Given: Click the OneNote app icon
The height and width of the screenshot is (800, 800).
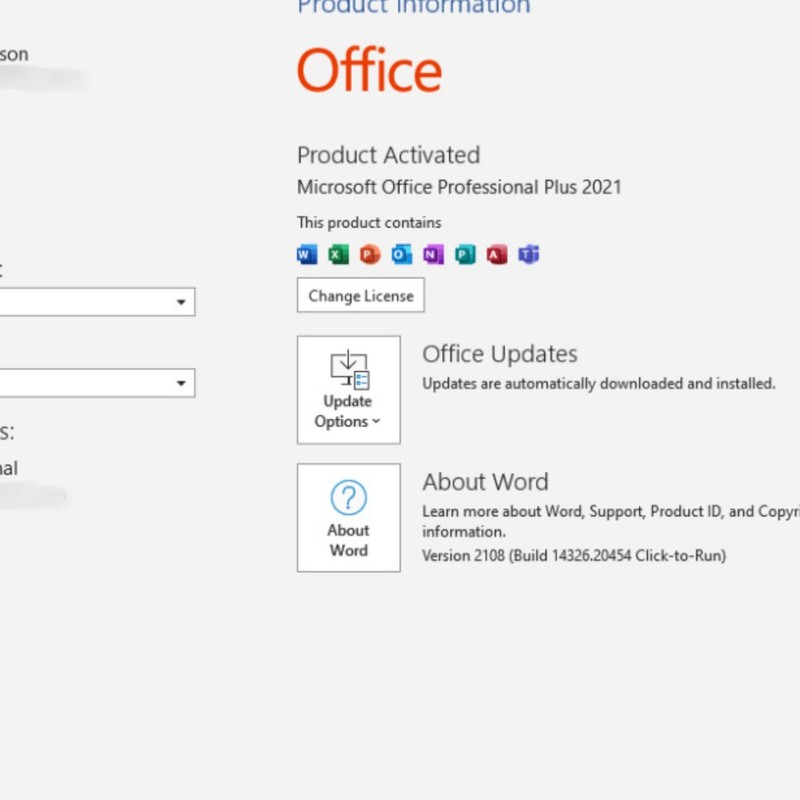Looking at the screenshot, I should coord(434,254).
